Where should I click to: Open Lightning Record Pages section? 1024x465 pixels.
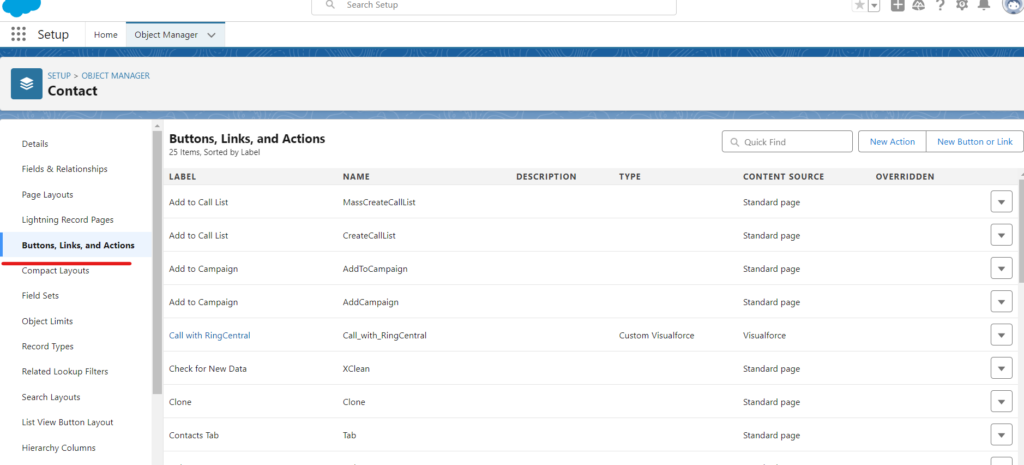pyautogui.click(x=67, y=220)
